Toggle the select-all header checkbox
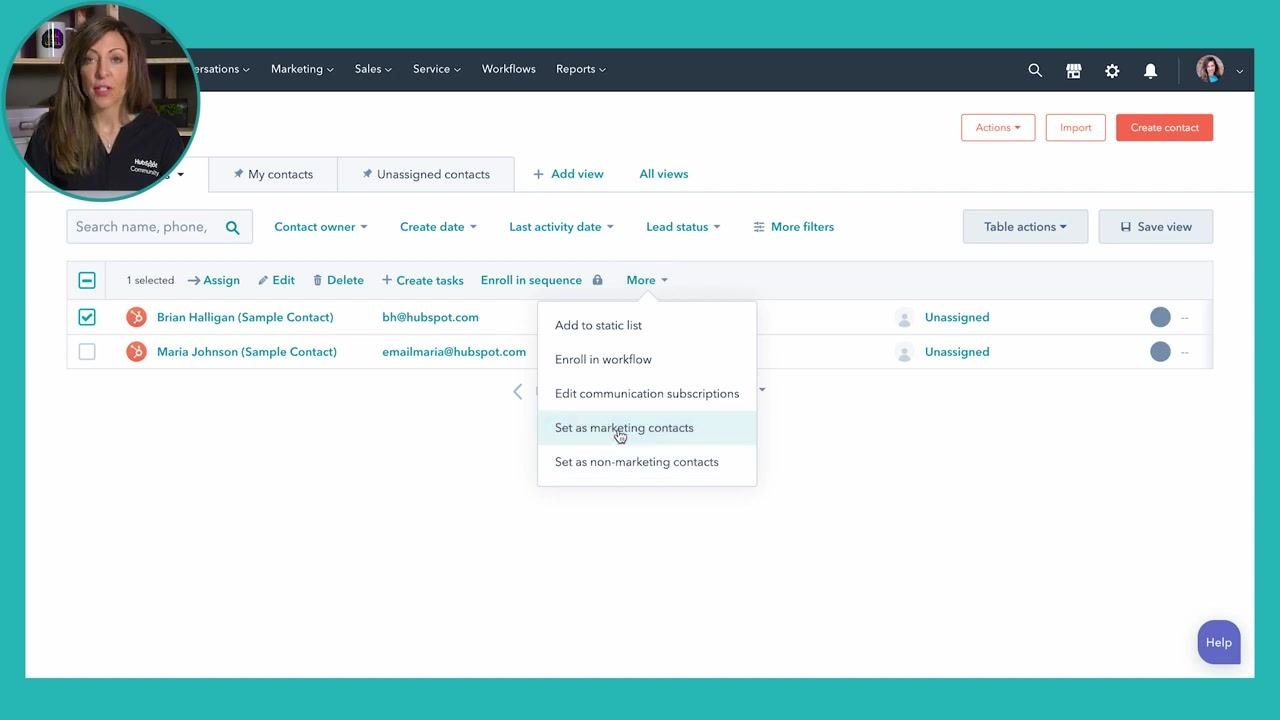1280x720 pixels. (87, 280)
